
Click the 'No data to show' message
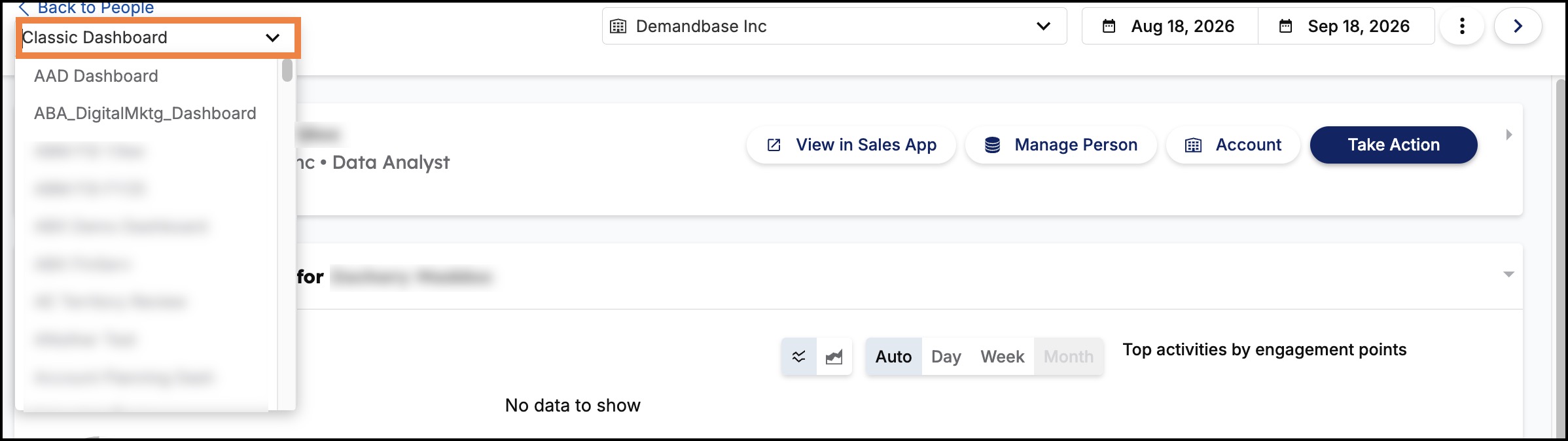[x=573, y=405]
